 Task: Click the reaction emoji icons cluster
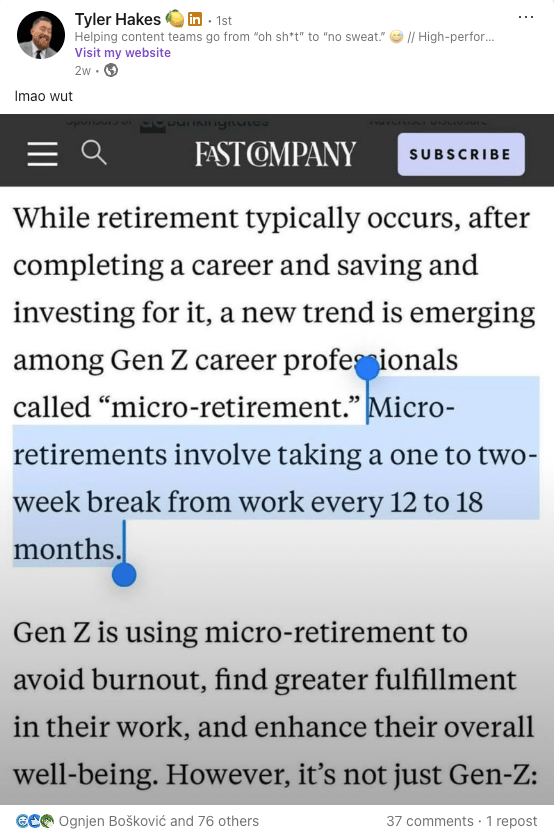pyautogui.click(x=35, y=821)
